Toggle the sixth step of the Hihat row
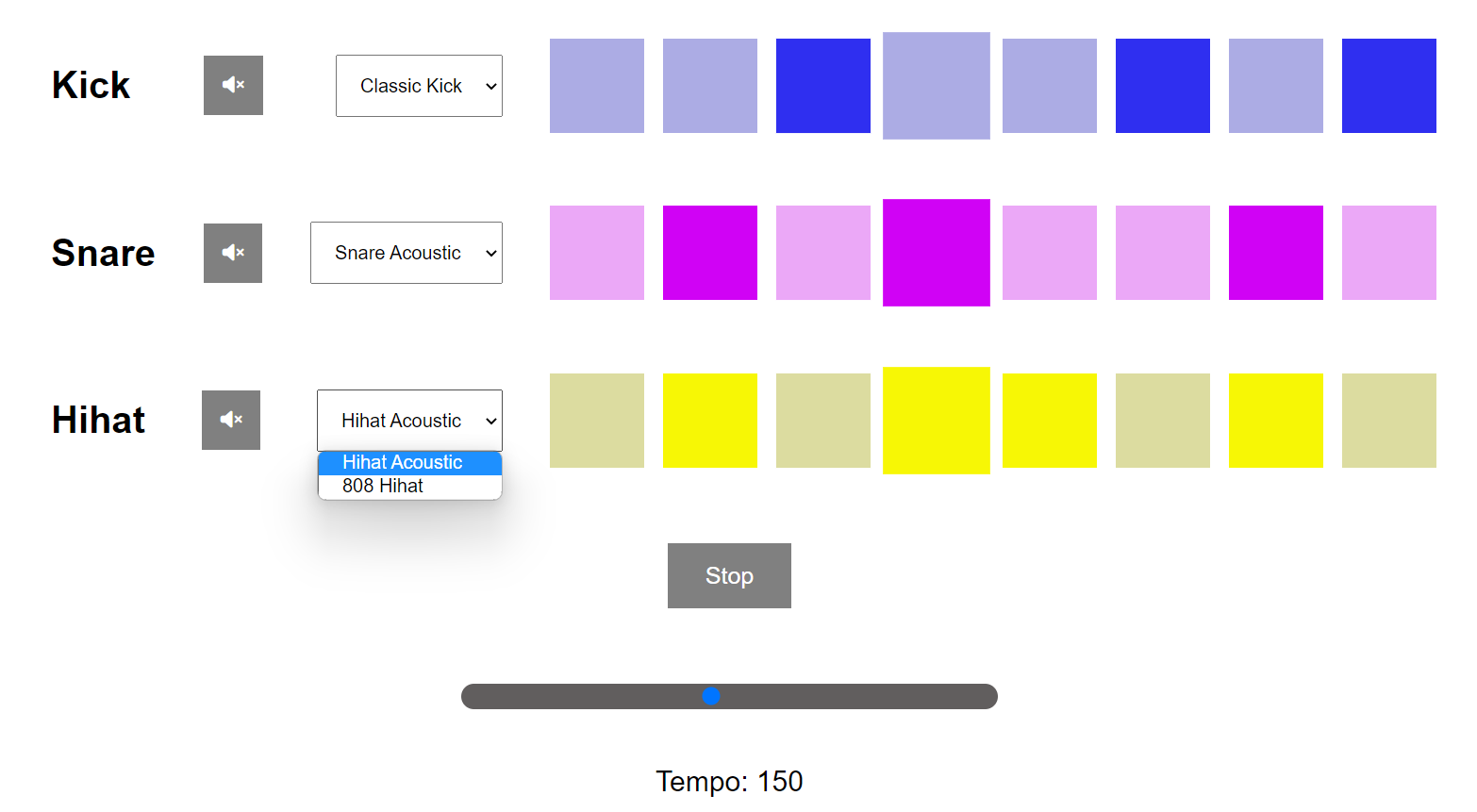Viewport: 1477px width, 812px height. coord(1162,421)
